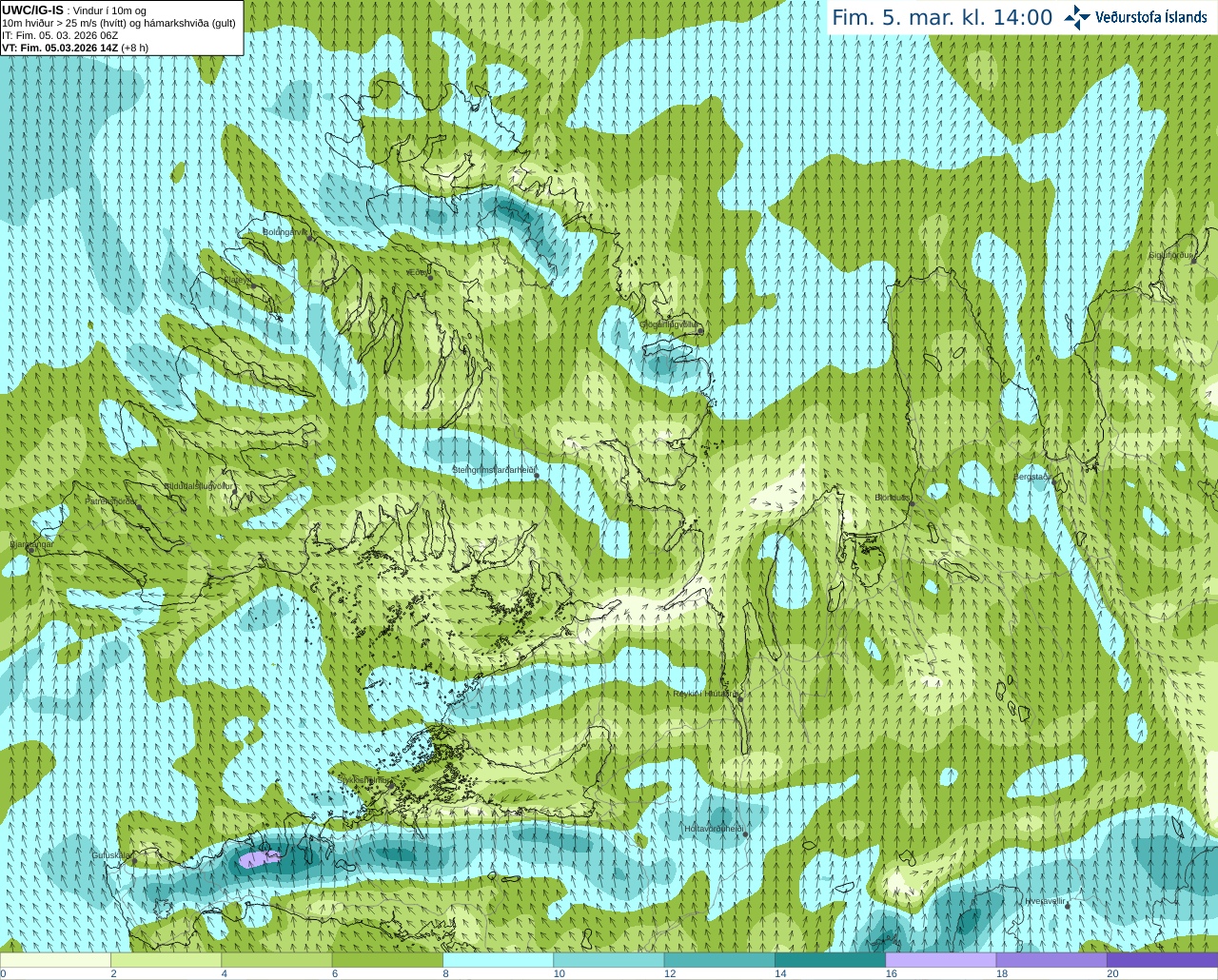Click the 'UWC/IG-IS' model label
The width and height of the screenshot is (1218, 980).
(x=32, y=10)
